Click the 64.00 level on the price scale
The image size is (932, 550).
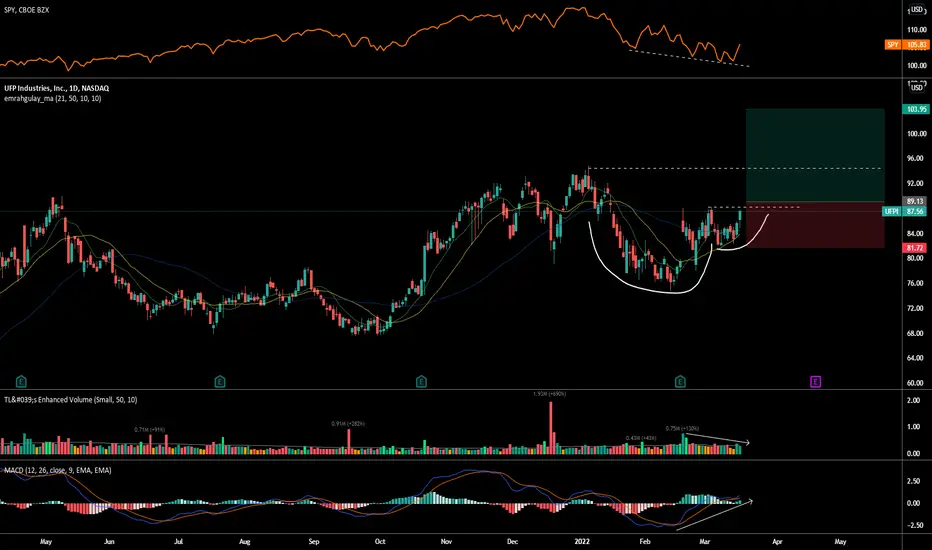917,359
